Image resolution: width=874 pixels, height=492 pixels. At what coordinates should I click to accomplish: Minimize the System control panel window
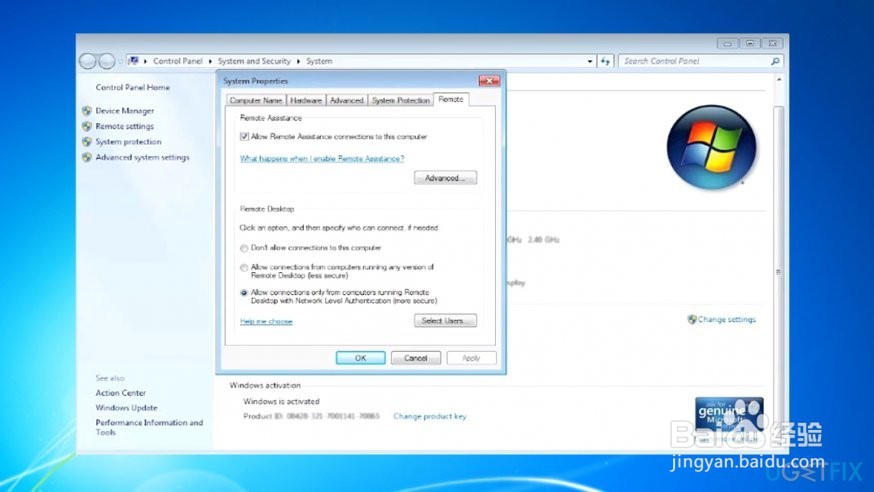pyautogui.click(x=727, y=43)
